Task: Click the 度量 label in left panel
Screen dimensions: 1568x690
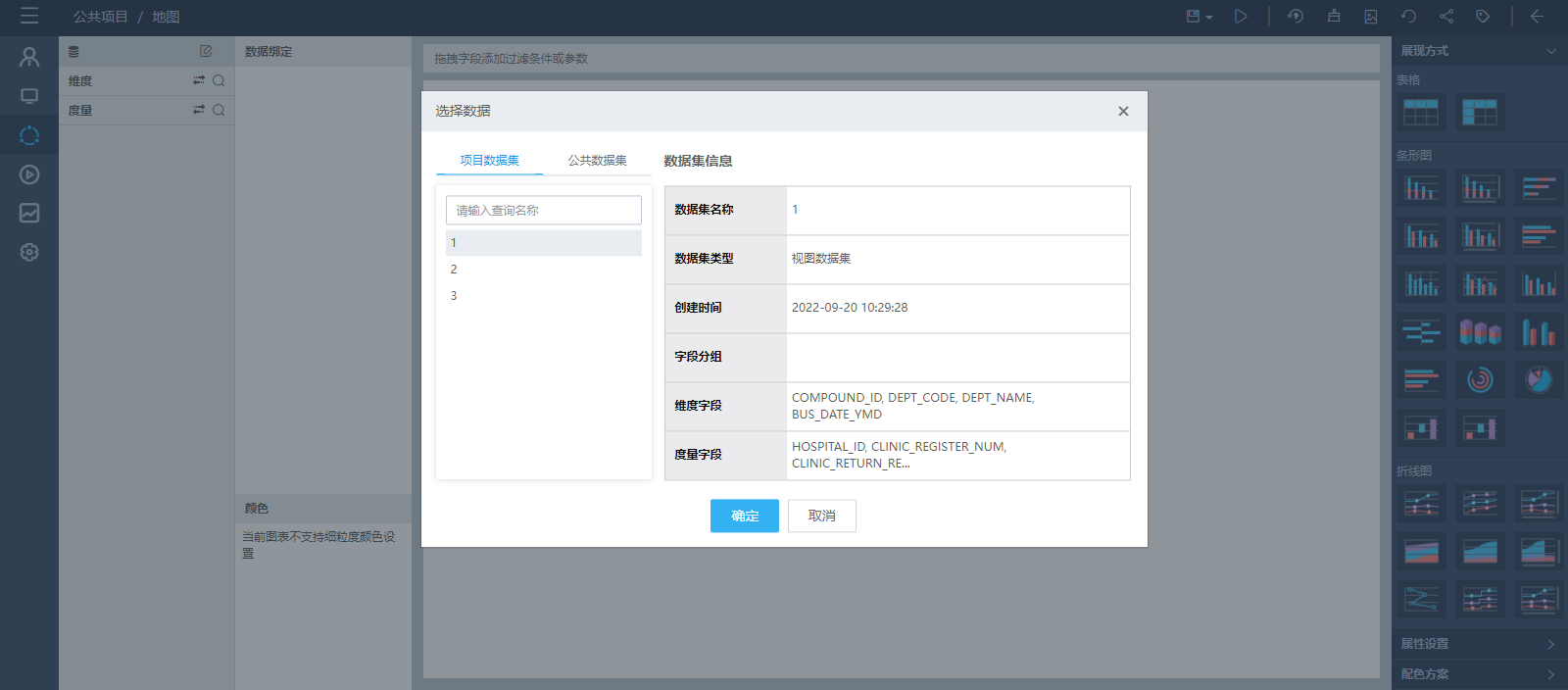Action: tap(80, 111)
